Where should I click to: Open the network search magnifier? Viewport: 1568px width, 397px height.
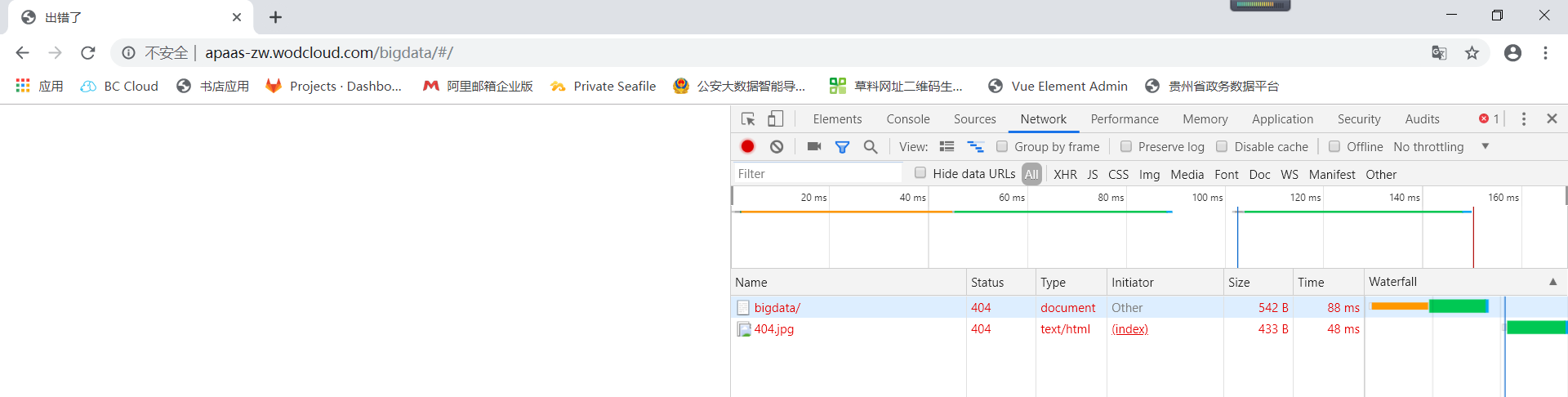coord(871,147)
